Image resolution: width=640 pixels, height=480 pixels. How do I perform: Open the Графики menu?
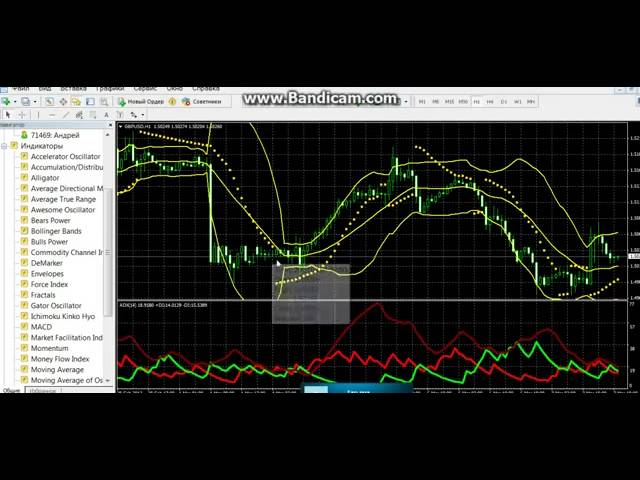click(x=110, y=89)
